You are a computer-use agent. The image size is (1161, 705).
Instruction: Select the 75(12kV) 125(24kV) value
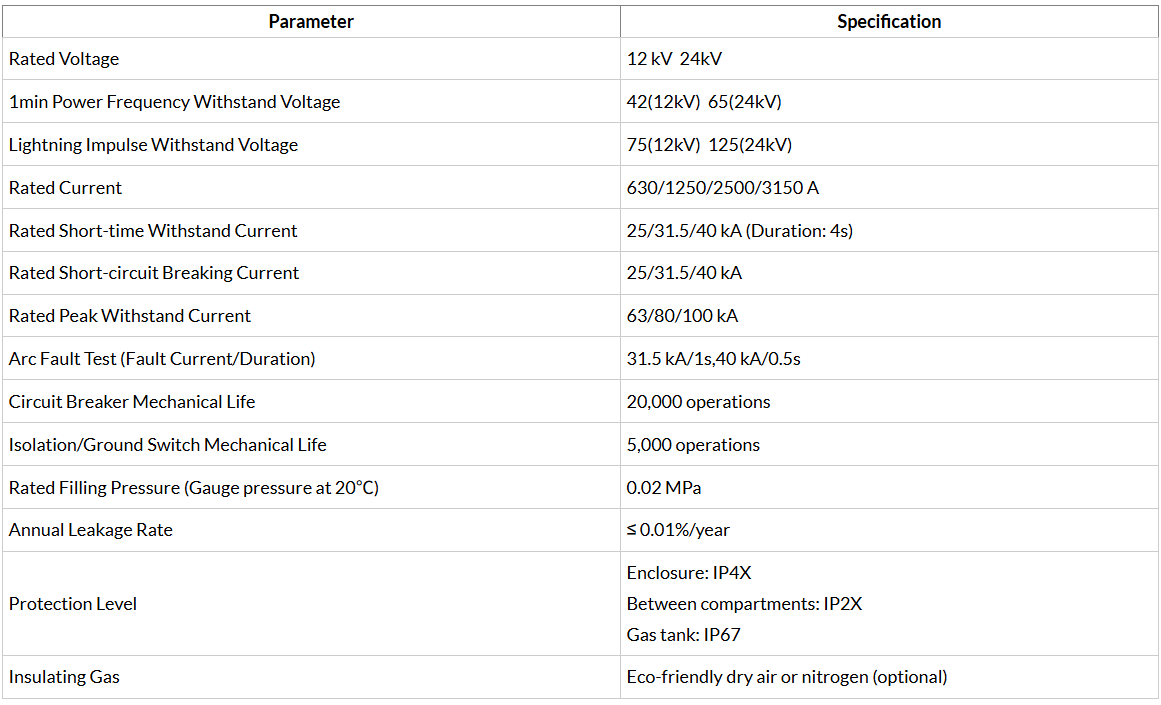click(709, 145)
